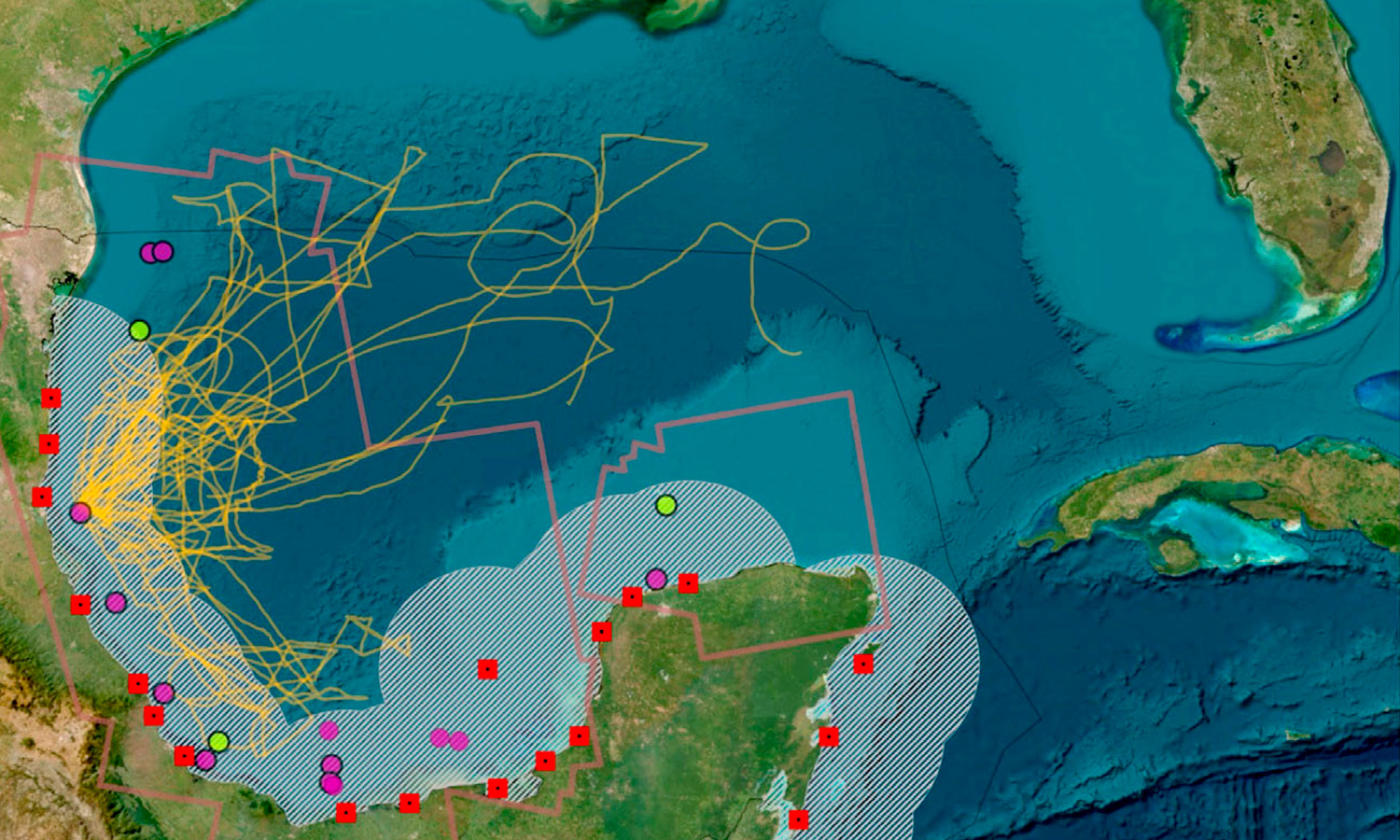Click the purple circle marker near Veracruz
Viewport: 1400px width, 840px height.
click(x=116, y=604)
